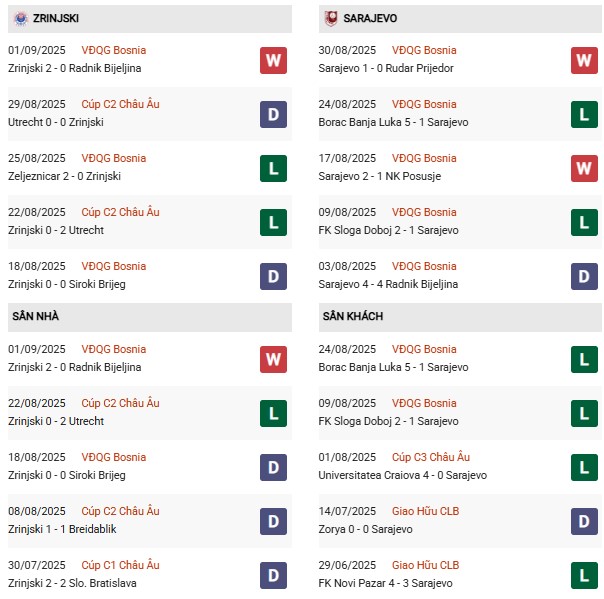Click the Sarajevo club crest icon
604x599 pixels.
(x=331, y=18)
